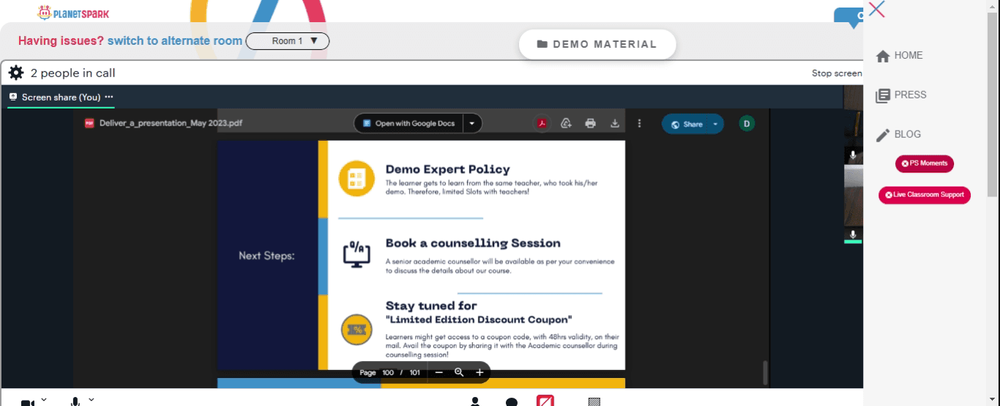Click the Demo Expert Policy icon
Image resolution: width=1000 pixels, height=406 pixels.
(x=357, y=178)
